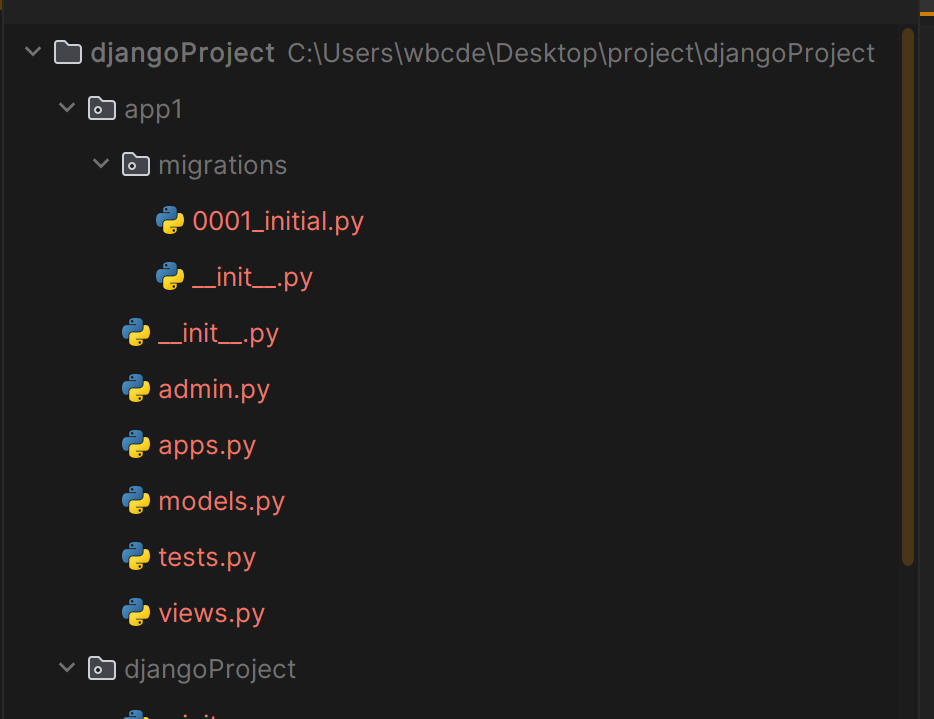This screenshot has width=934, height=719.
Task: Click the inner djangoProject package folder icon
Action: pos(102,669)
